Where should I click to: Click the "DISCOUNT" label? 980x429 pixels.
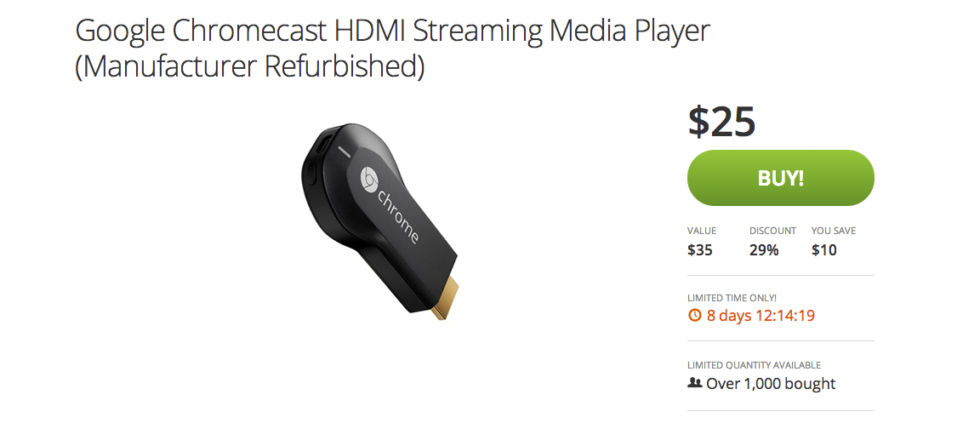773,231
